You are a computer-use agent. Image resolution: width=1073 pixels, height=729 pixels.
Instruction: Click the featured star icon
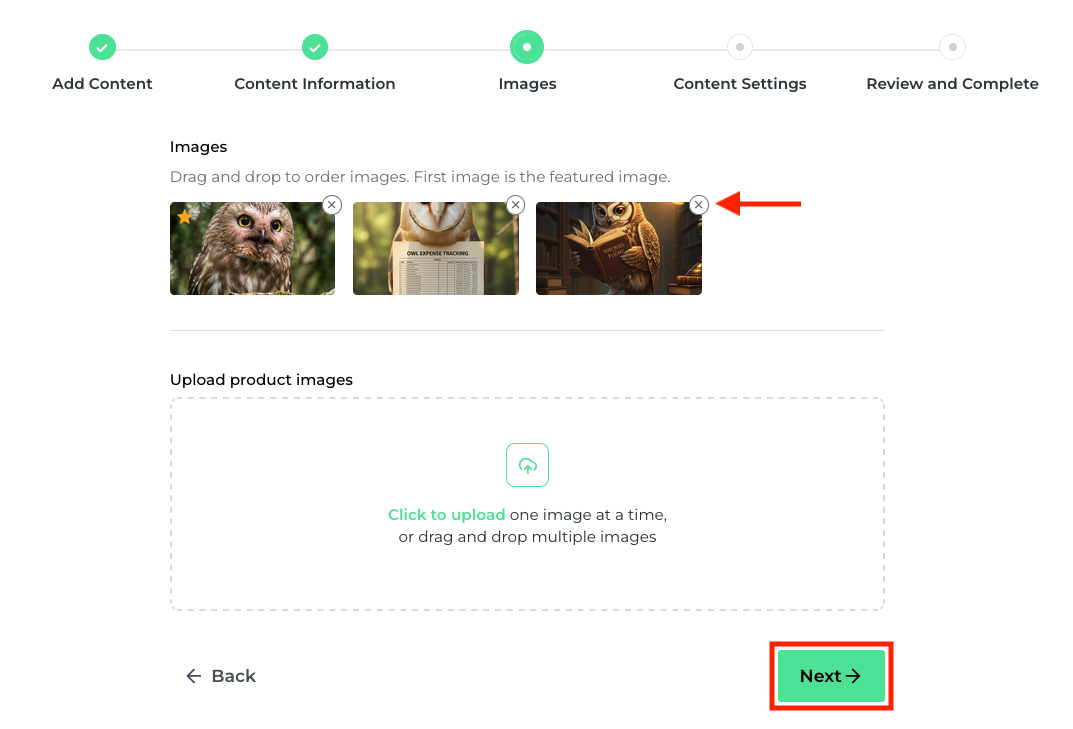[x=185, y=217]
